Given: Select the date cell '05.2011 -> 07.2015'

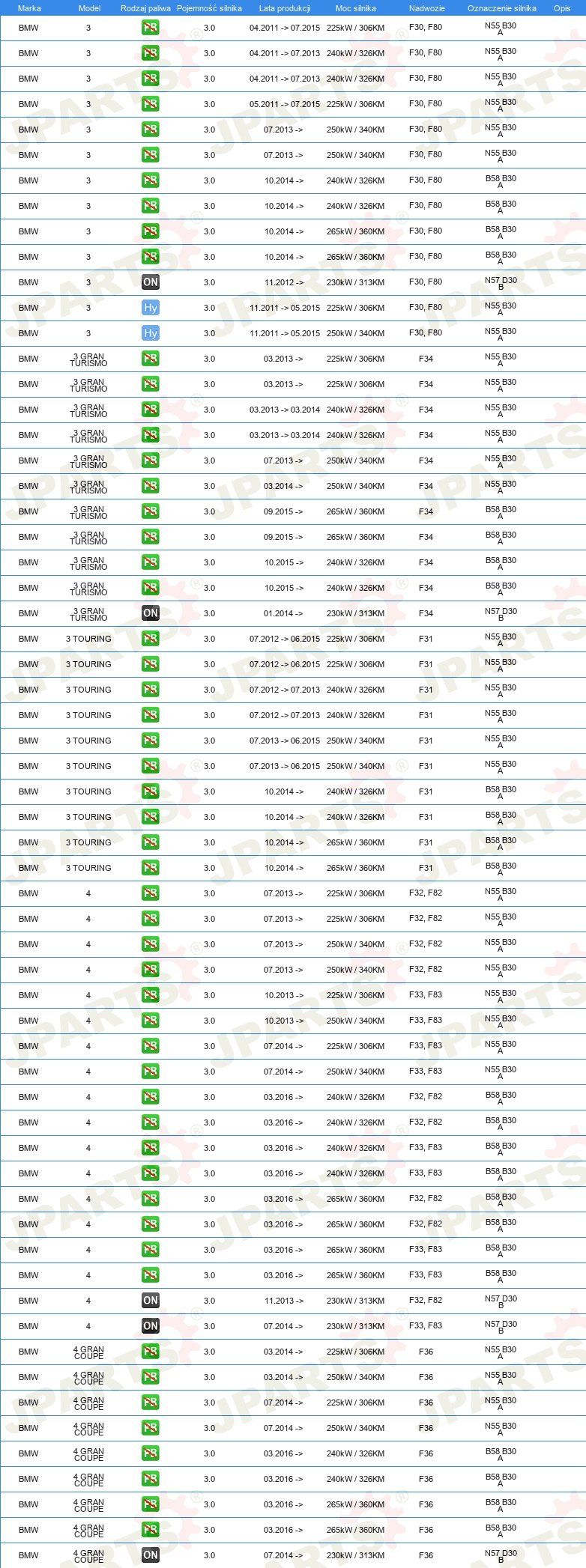Looking at the screenshot, I should click(285, 104).
